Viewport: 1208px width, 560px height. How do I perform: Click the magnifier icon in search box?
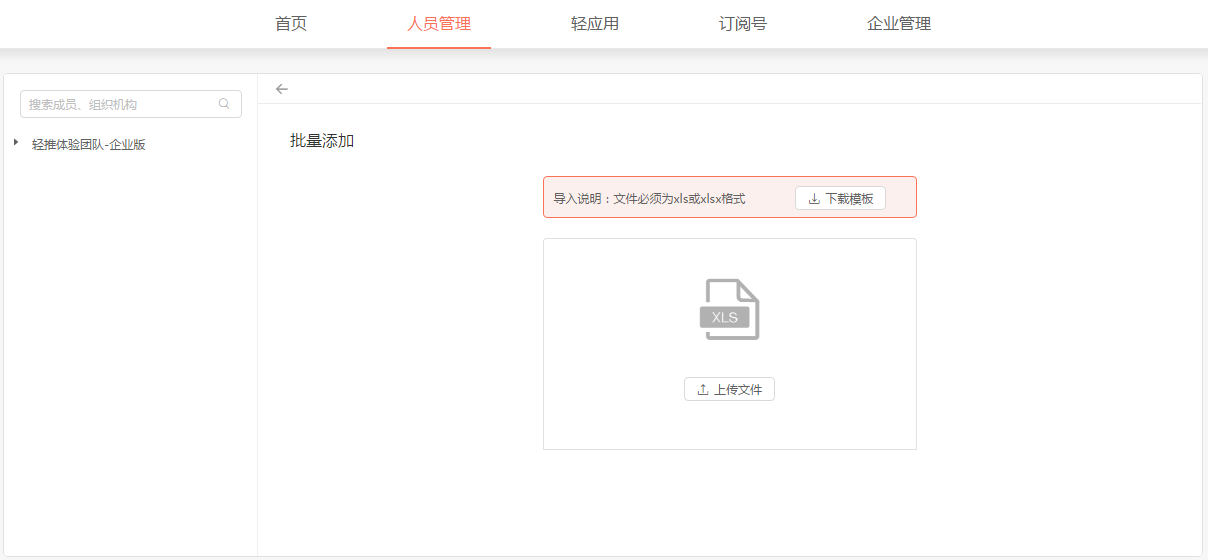(x=224, y=104)
